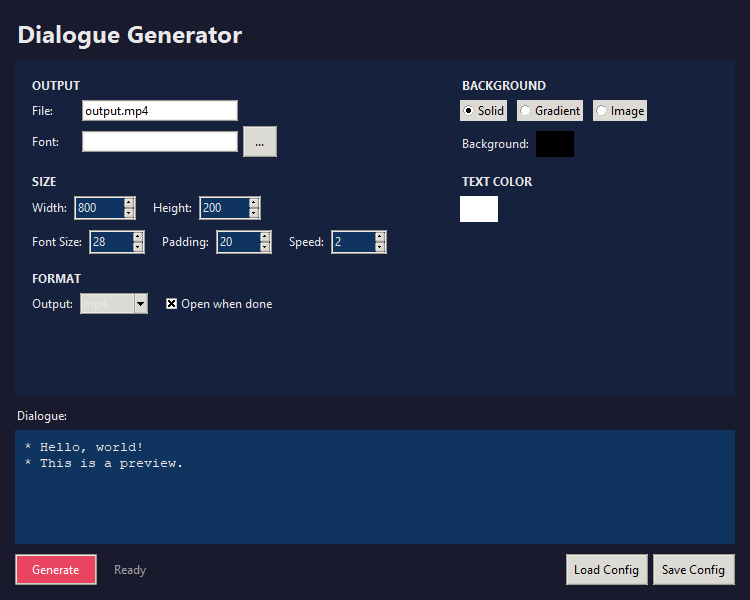The image size is (750, 600).
Task: Increase Font Size with up arrow
Action: tap(138, 236)
